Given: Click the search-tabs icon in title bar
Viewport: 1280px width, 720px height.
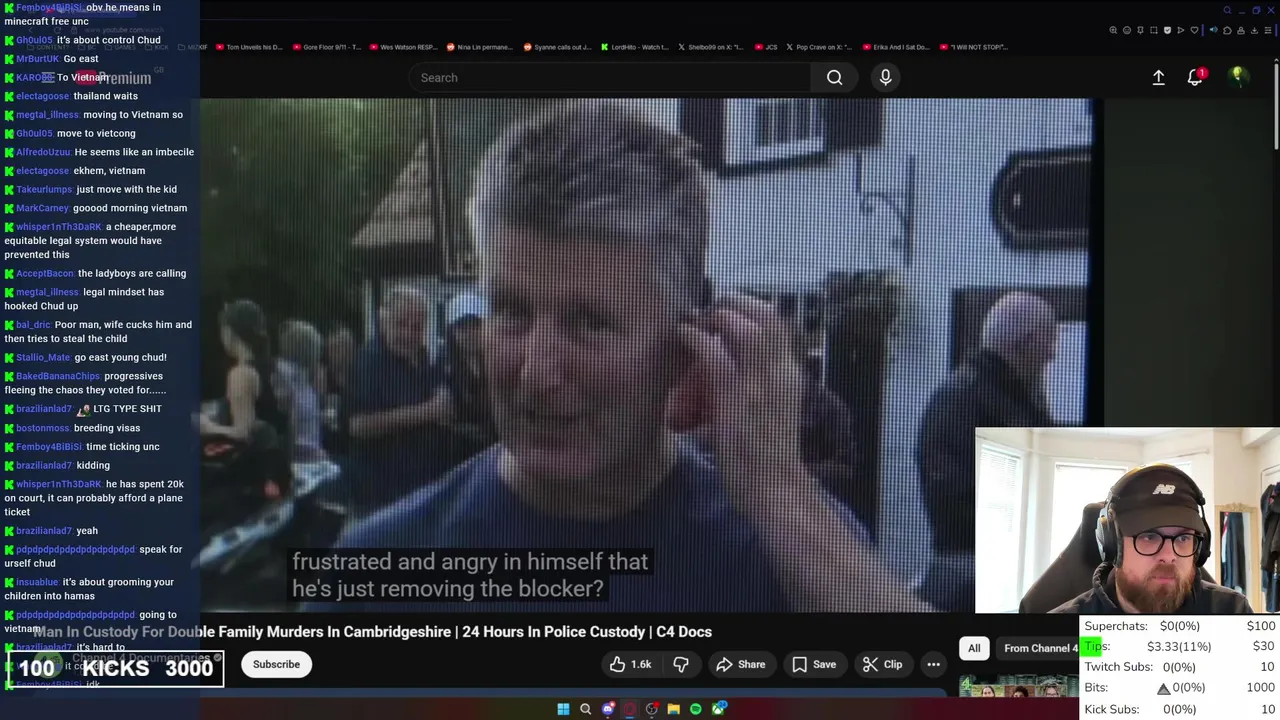Looking at the screenshot, I should (1227, 10).
